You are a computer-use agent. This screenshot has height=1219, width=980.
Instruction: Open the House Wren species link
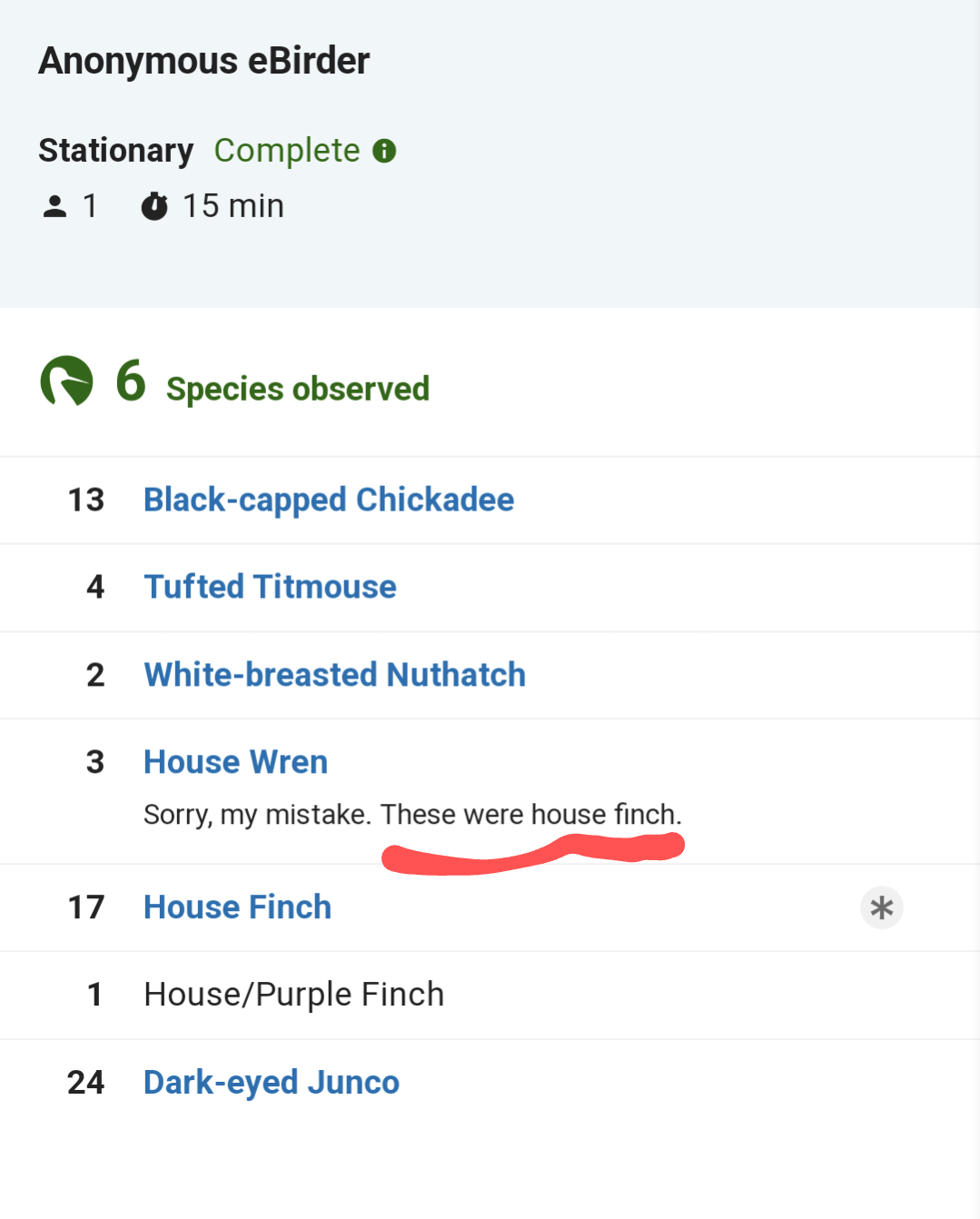(235, 762)
